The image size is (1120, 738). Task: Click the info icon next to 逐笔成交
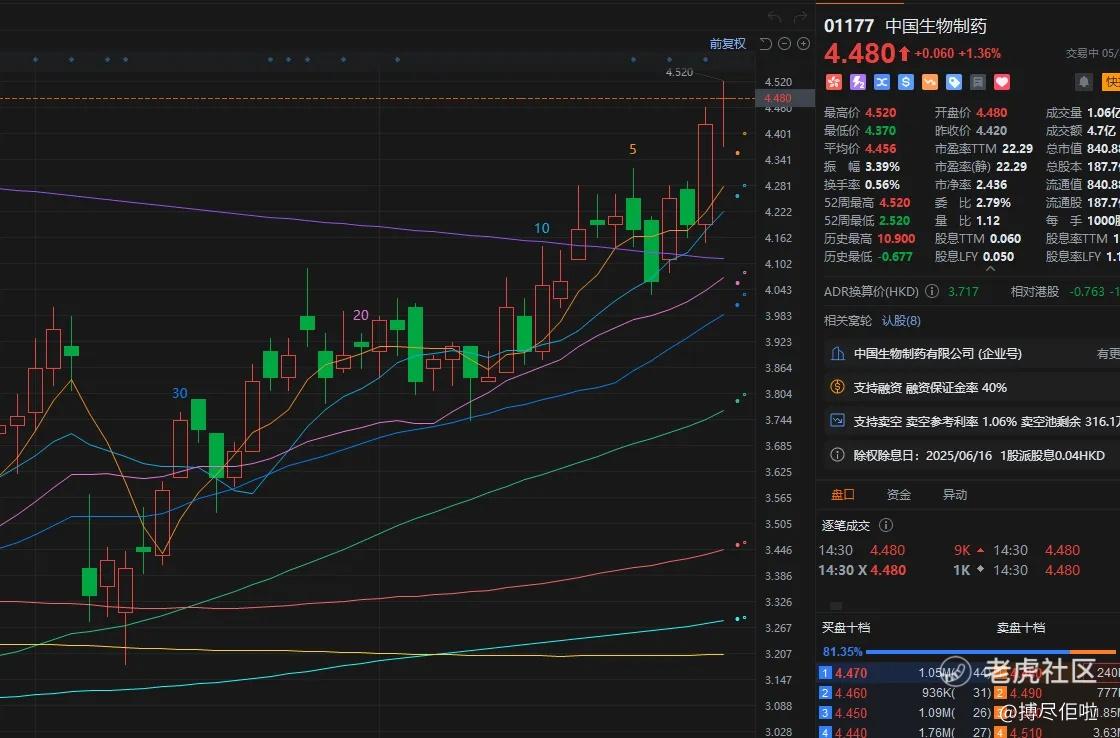pos(886,526)
